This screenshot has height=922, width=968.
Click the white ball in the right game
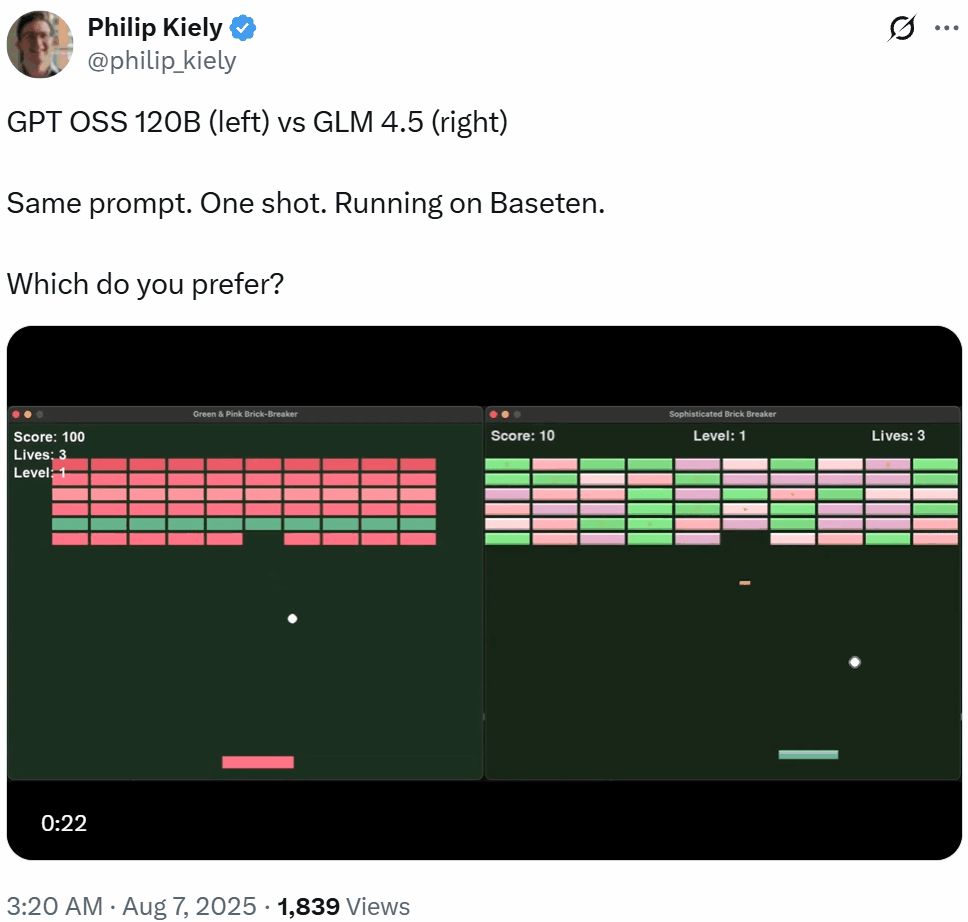click(854, 662)
